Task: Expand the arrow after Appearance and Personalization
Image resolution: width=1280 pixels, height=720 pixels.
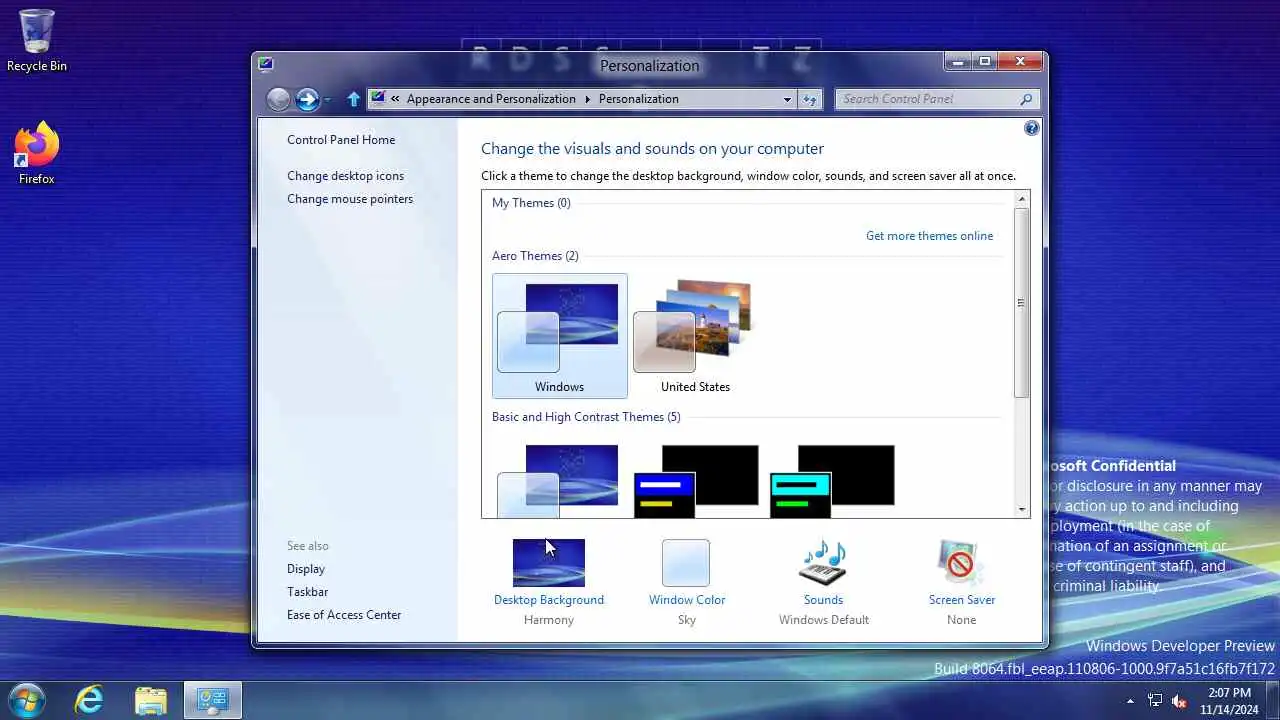Action: (x=588, y=99)
